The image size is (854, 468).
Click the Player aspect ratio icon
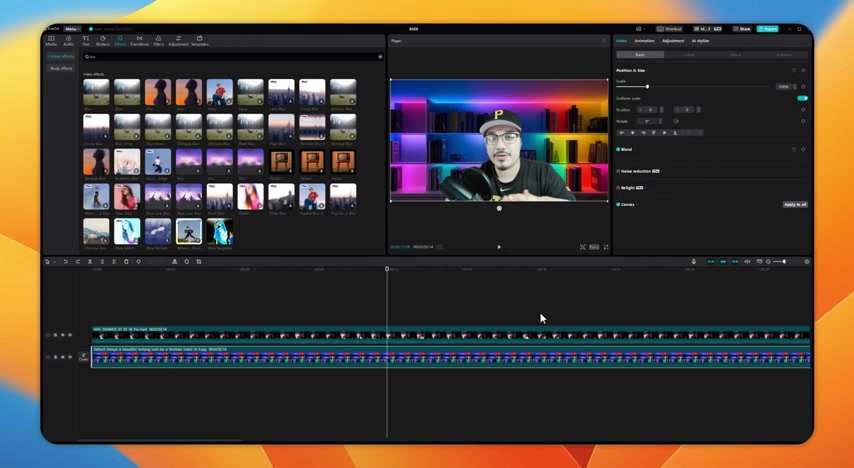pyautogui.click(x=594, y=247)
